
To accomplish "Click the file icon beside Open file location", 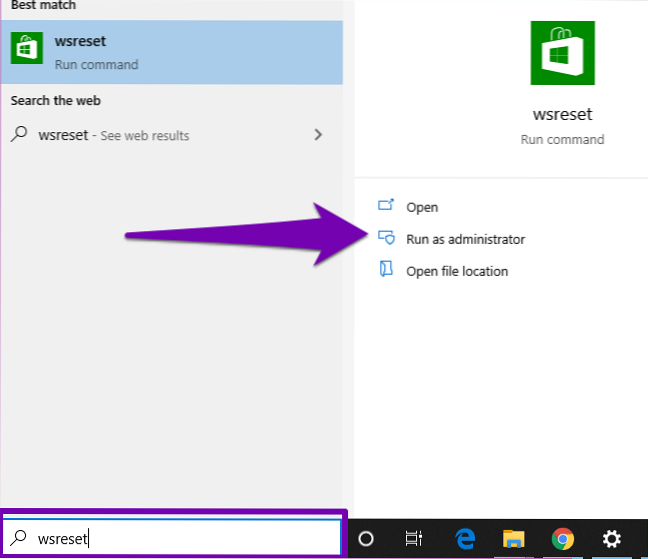I will coord(386,270).
